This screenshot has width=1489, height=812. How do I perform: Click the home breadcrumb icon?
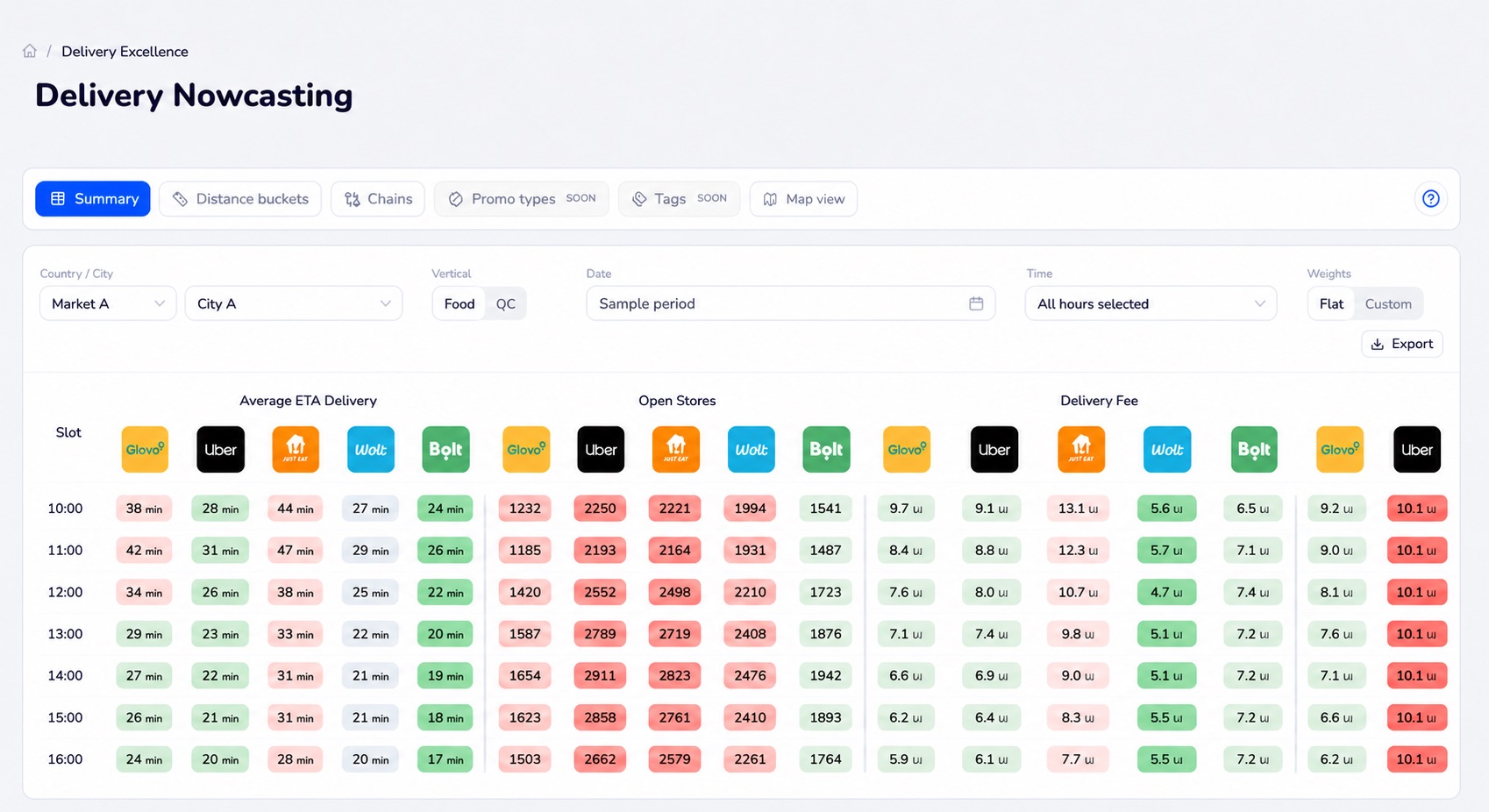pyautogui.click(x=30, y=51)
